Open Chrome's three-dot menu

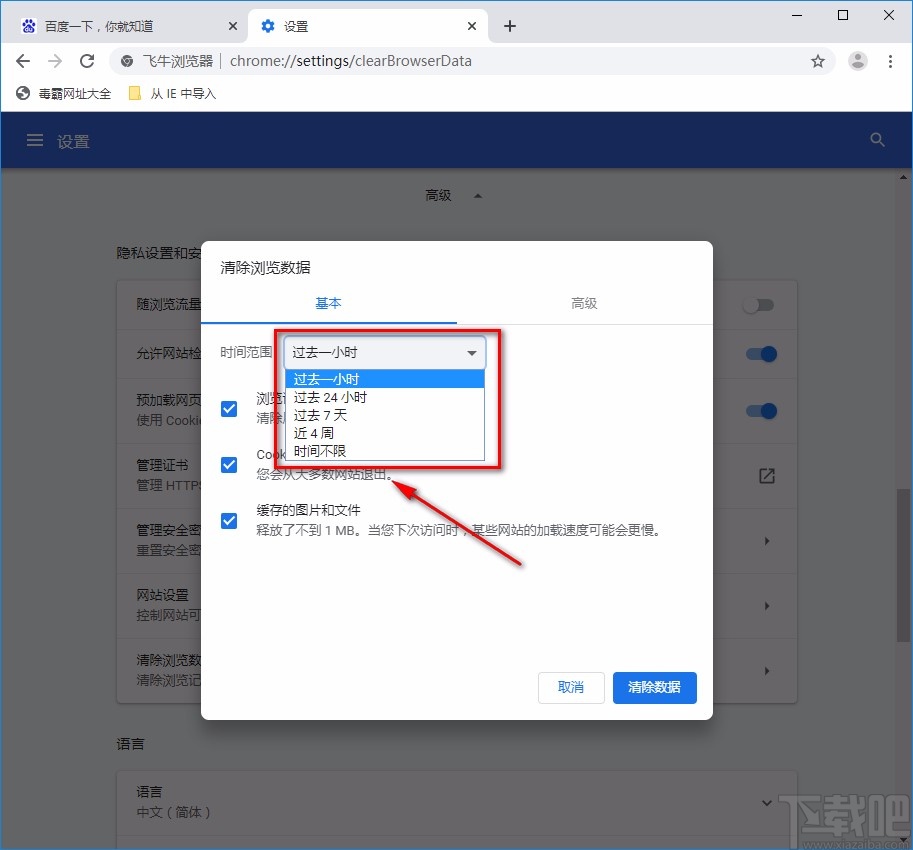coord(891,61)
